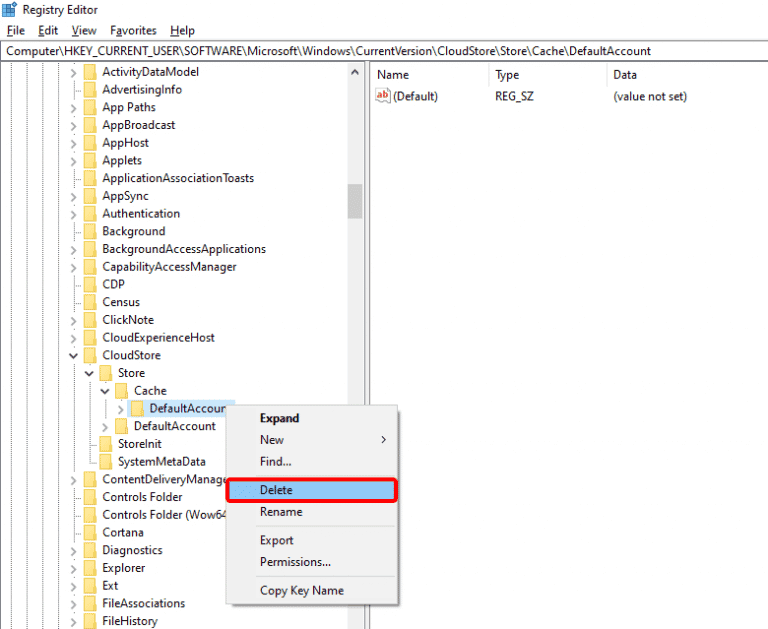Expand the BackgroundAccessApplications key
The width and height of the screenshot is (768, 629).
click(73, 250)
